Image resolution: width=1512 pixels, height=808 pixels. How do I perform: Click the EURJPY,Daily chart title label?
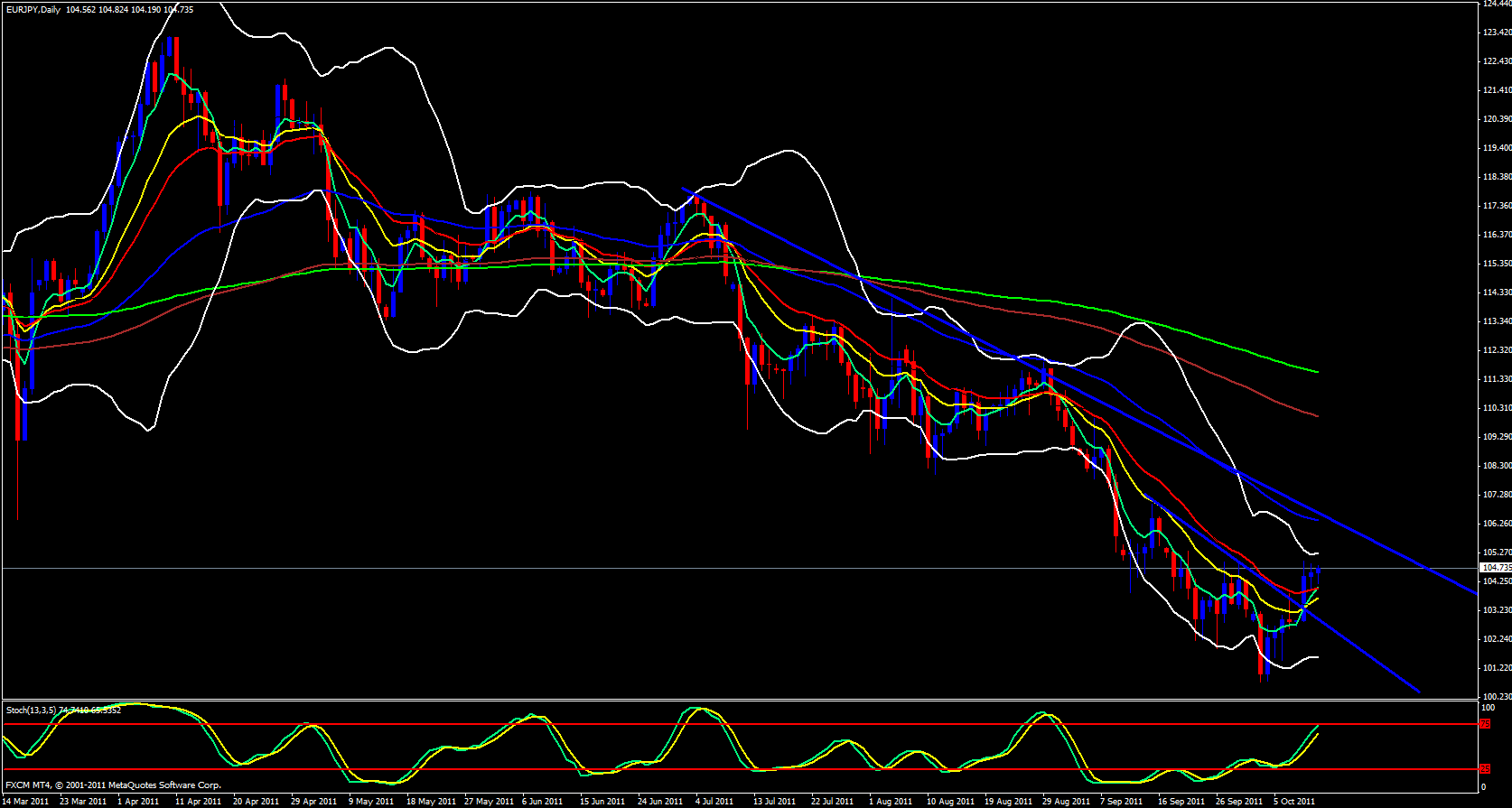coord(32,9)
